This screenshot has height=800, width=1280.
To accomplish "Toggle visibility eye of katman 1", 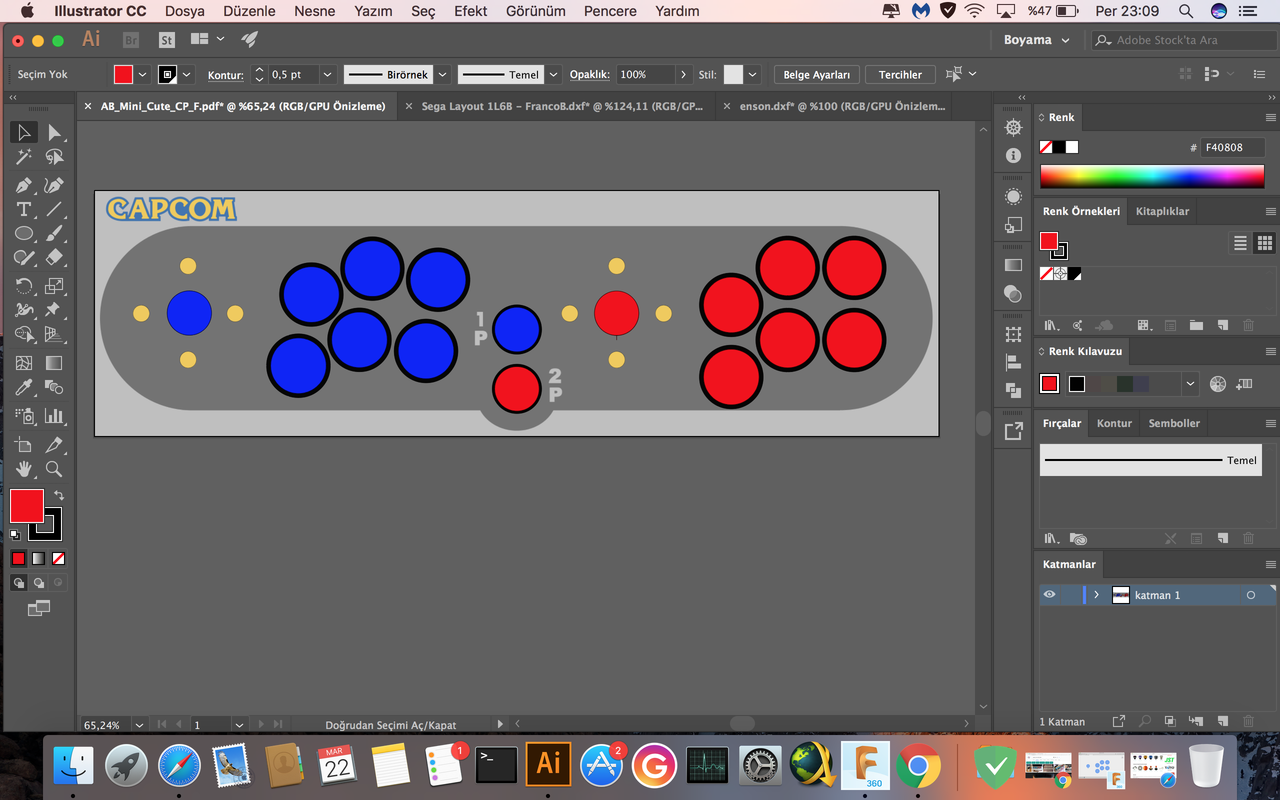I will point(1049,595).
